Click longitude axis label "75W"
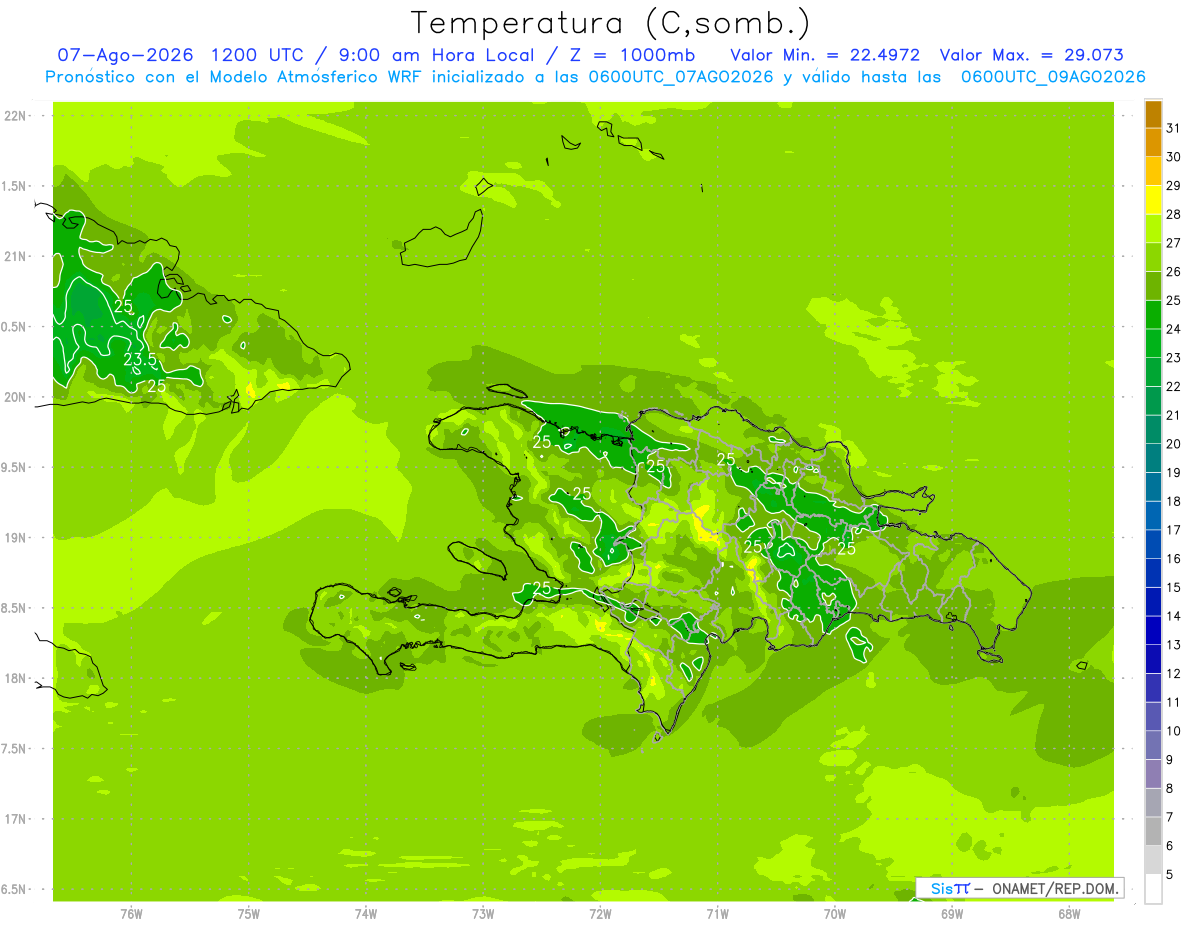The image size is (1200, 927). [249, 913]
